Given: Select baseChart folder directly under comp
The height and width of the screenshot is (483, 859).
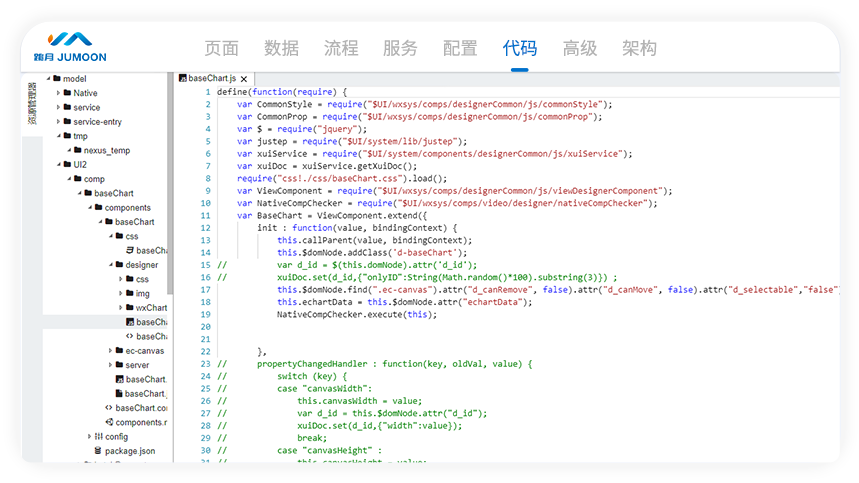Looking at the screenshot, I should click(113, 193).
